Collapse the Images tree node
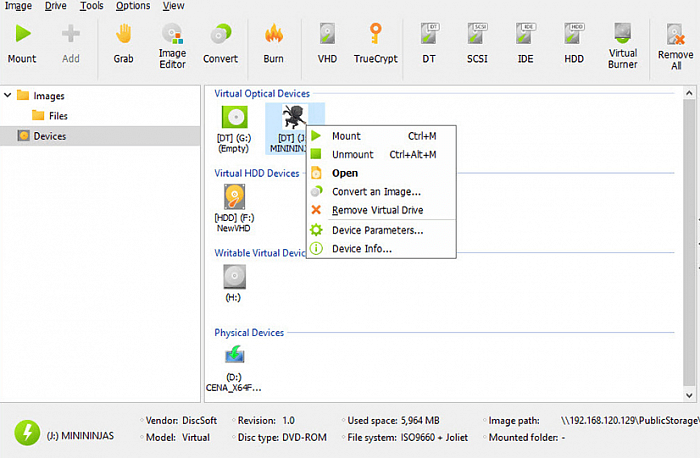Screen dimensions: 700x458 point(8,95)
